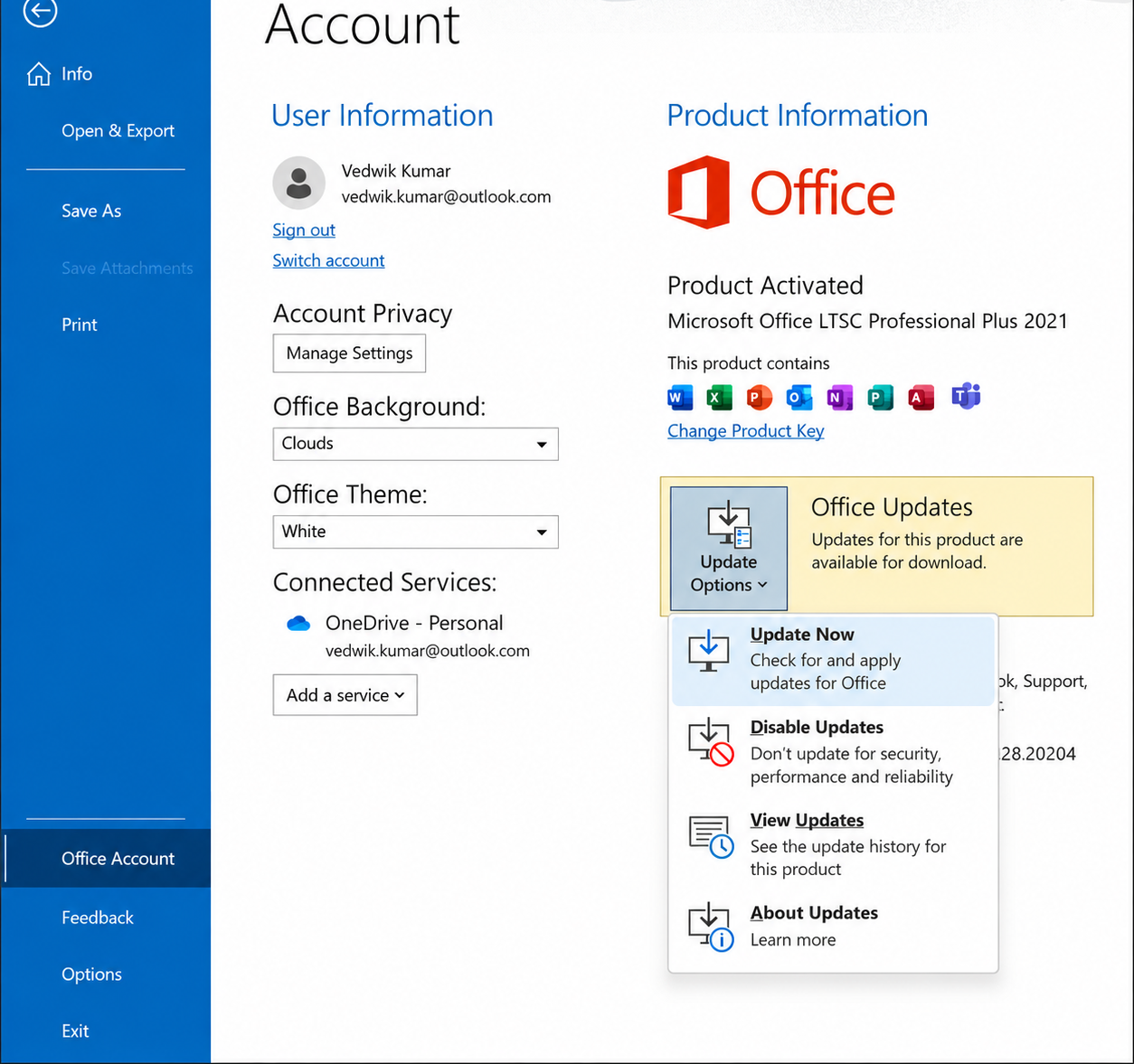Click the Vedwik Kumar user name
This screenshot has width=1134, height=1064.
[396, 171]
